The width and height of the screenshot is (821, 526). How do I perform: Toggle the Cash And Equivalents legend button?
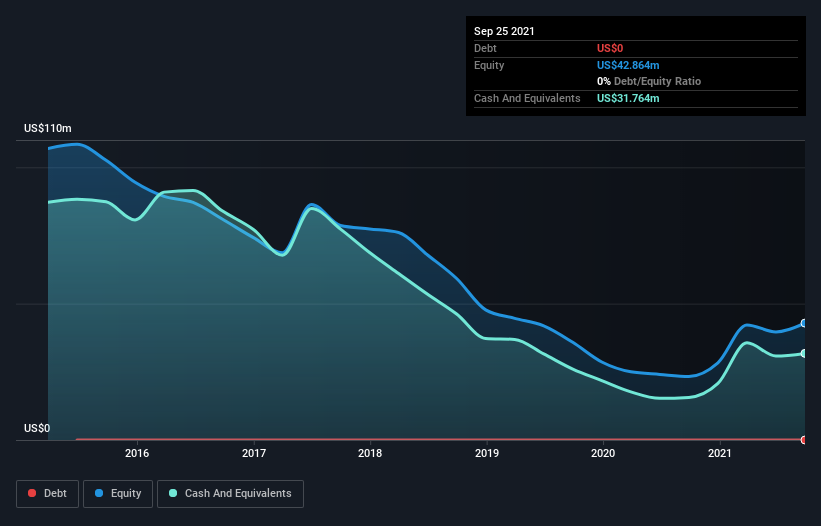point(230,494)
